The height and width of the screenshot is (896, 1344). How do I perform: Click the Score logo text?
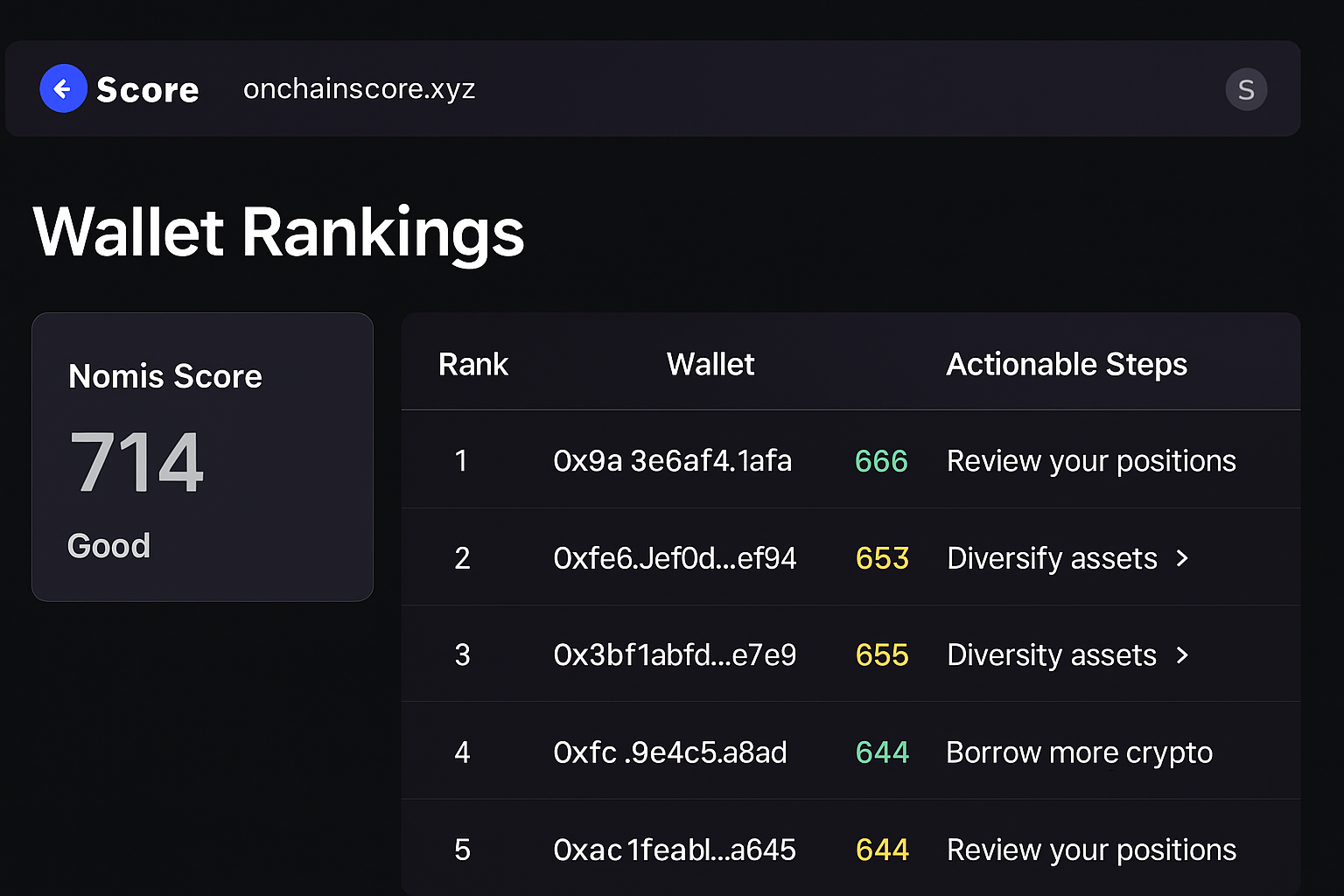pyautogui.click(x=148, y=89)
